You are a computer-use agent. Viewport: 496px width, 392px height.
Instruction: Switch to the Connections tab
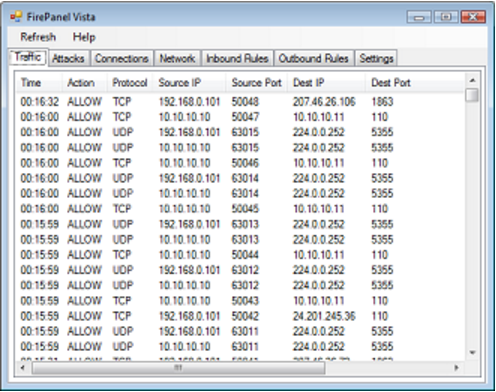(122, 59)
